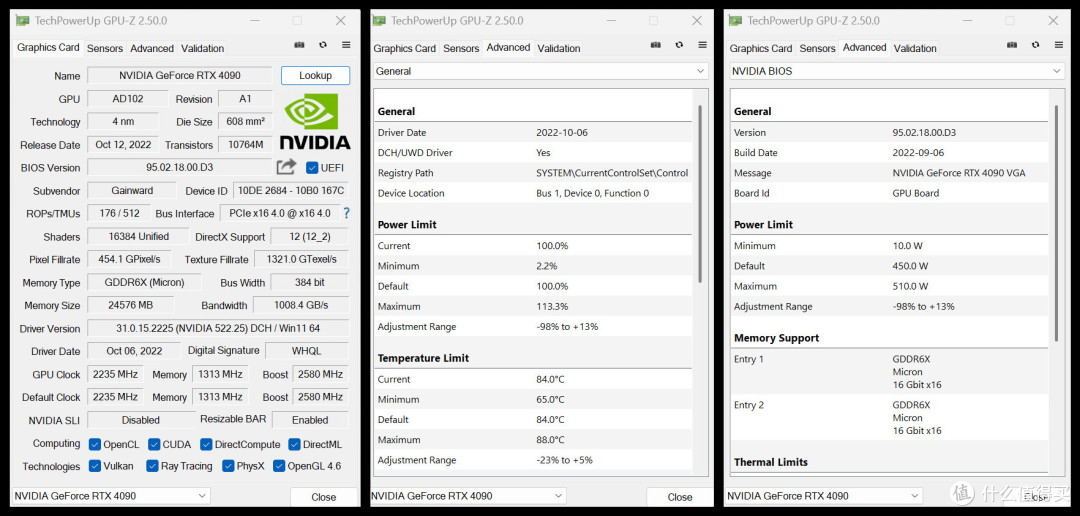Click Memory Support Entry 2 row
The width and height of the screenshot is (1080, 516).
pos(889,418)
